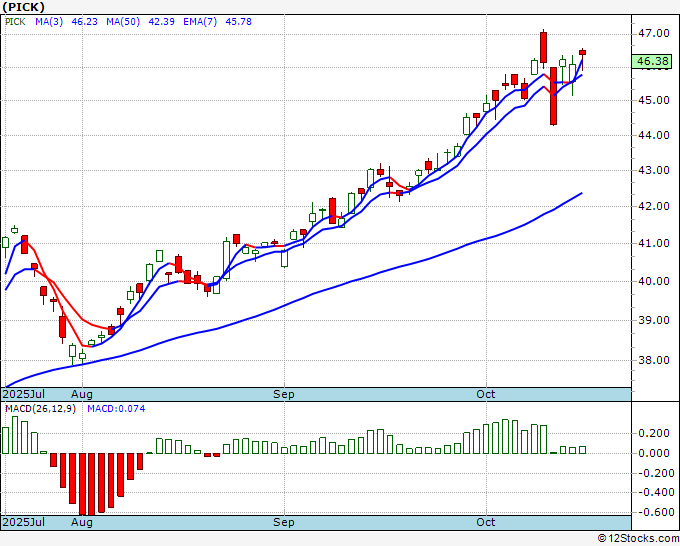Click the 42.00 price axis label
Image resolution: width=680 pixels, height=546 pixels.
[654, 206]
